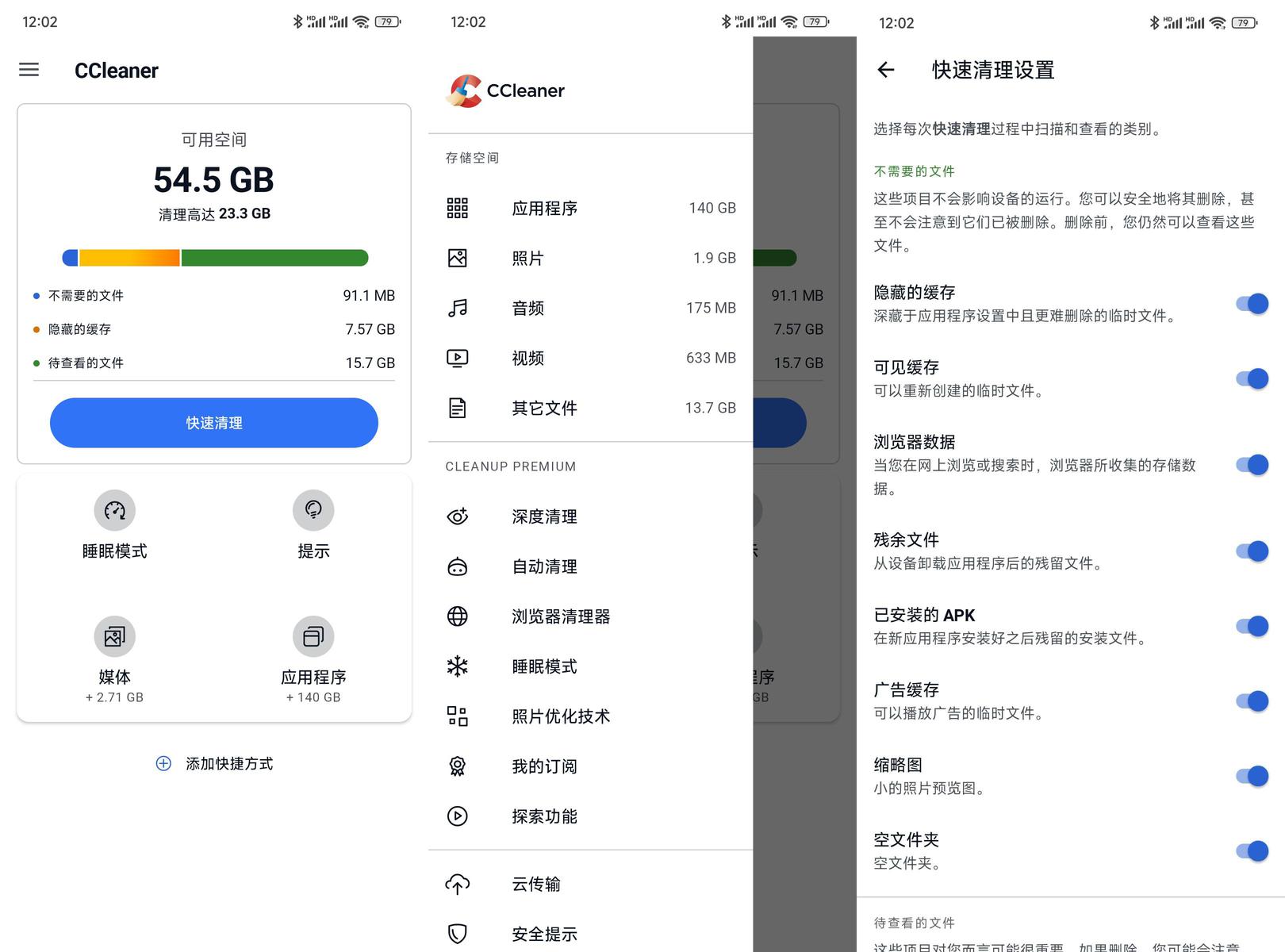Tap the 应用程序 shortcut icon with 140 GB

click(x=313, y=636)
